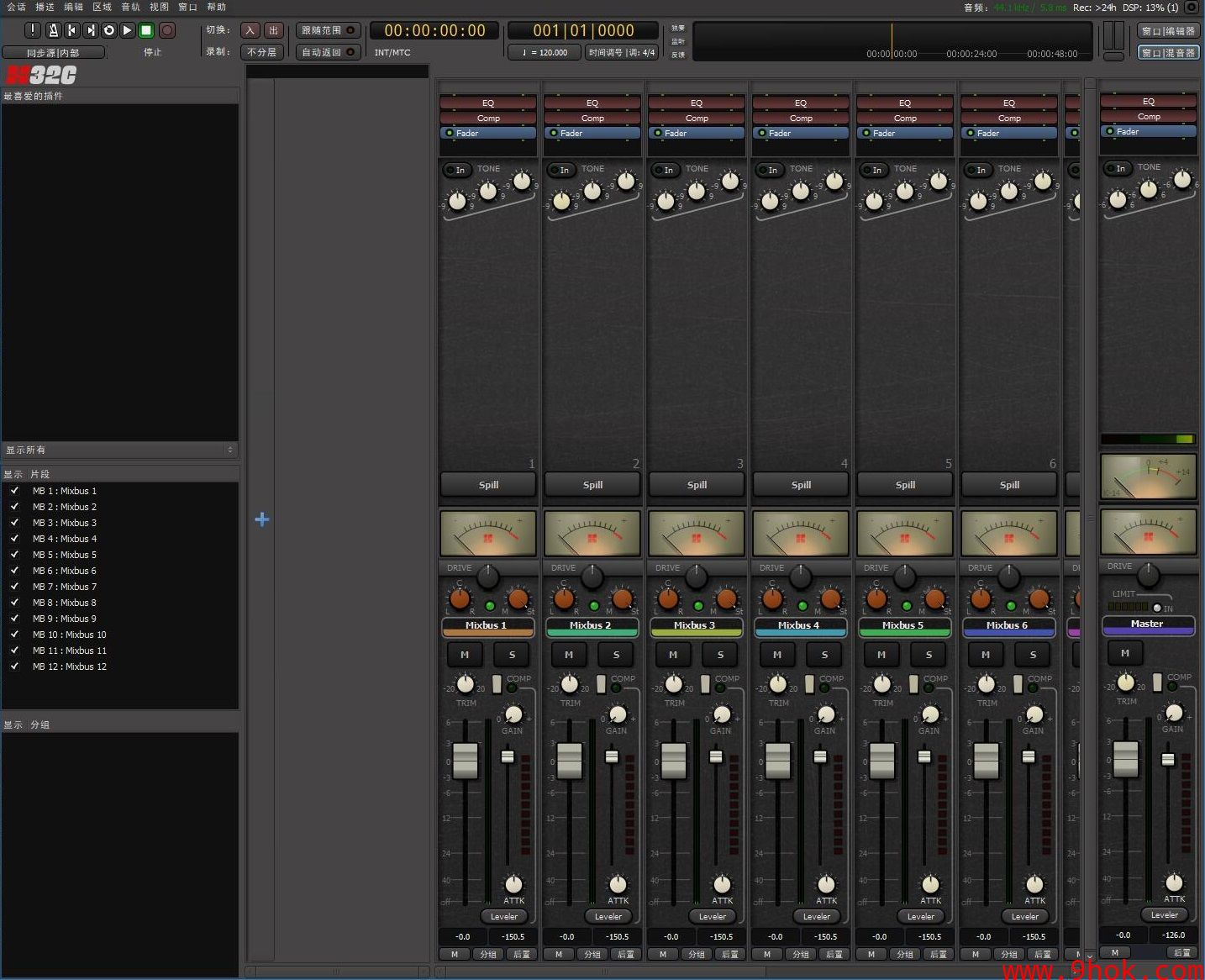This screenshot has height=980, width=1205.
Task: Click the 00:00:00:00 timecode clock
Action: [x=434, y=31]
